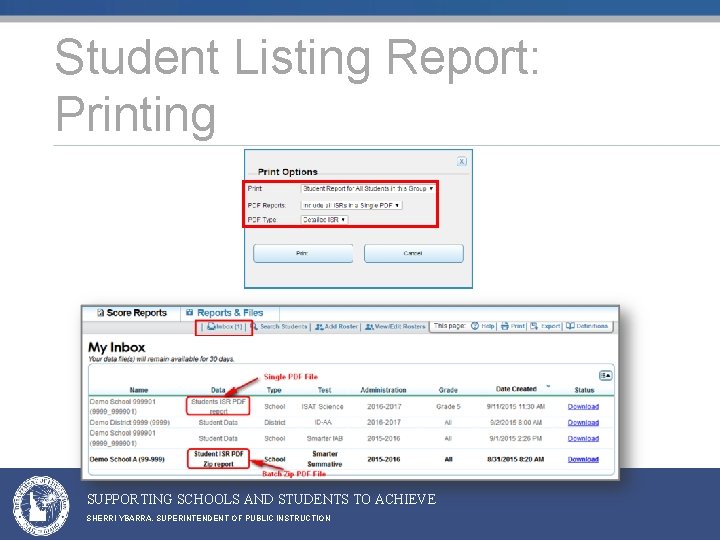This screenshot has width=720, height=540.
Task: Open the Inbox [1] link
Action: click(x=224, y=326)
